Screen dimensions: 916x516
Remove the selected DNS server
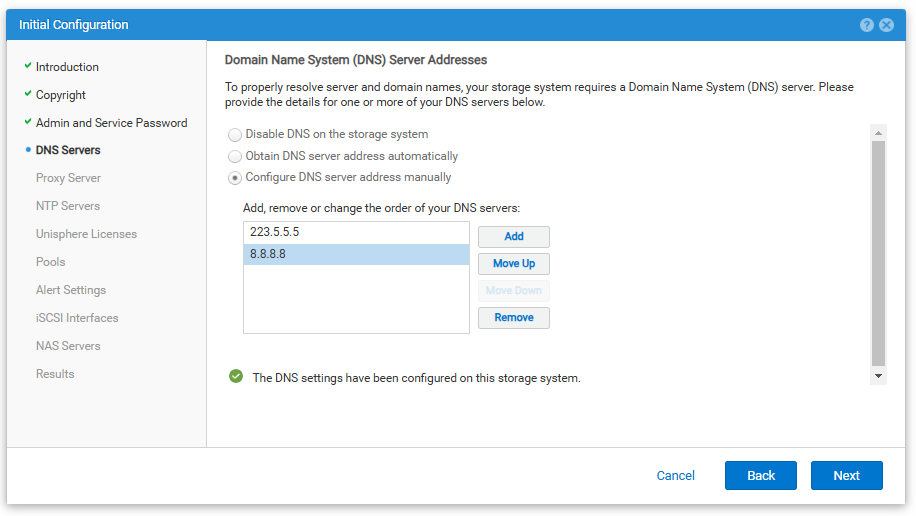[x=513, y=318]
